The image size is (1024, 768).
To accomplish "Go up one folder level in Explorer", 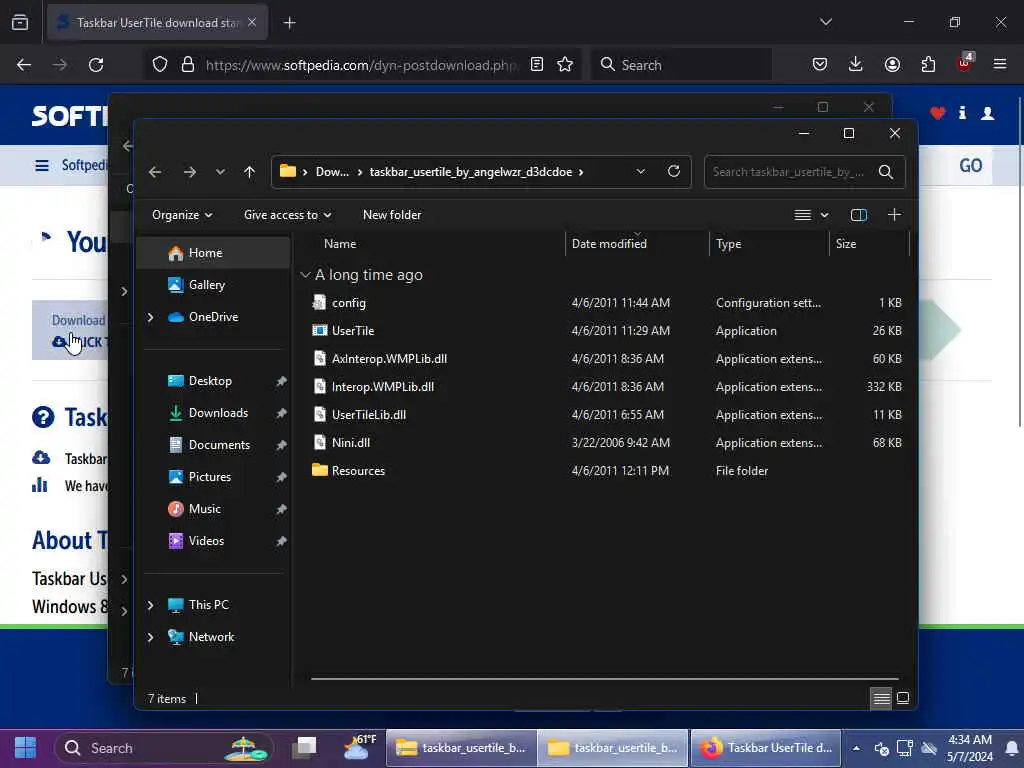I will click(x=249, y=172).
